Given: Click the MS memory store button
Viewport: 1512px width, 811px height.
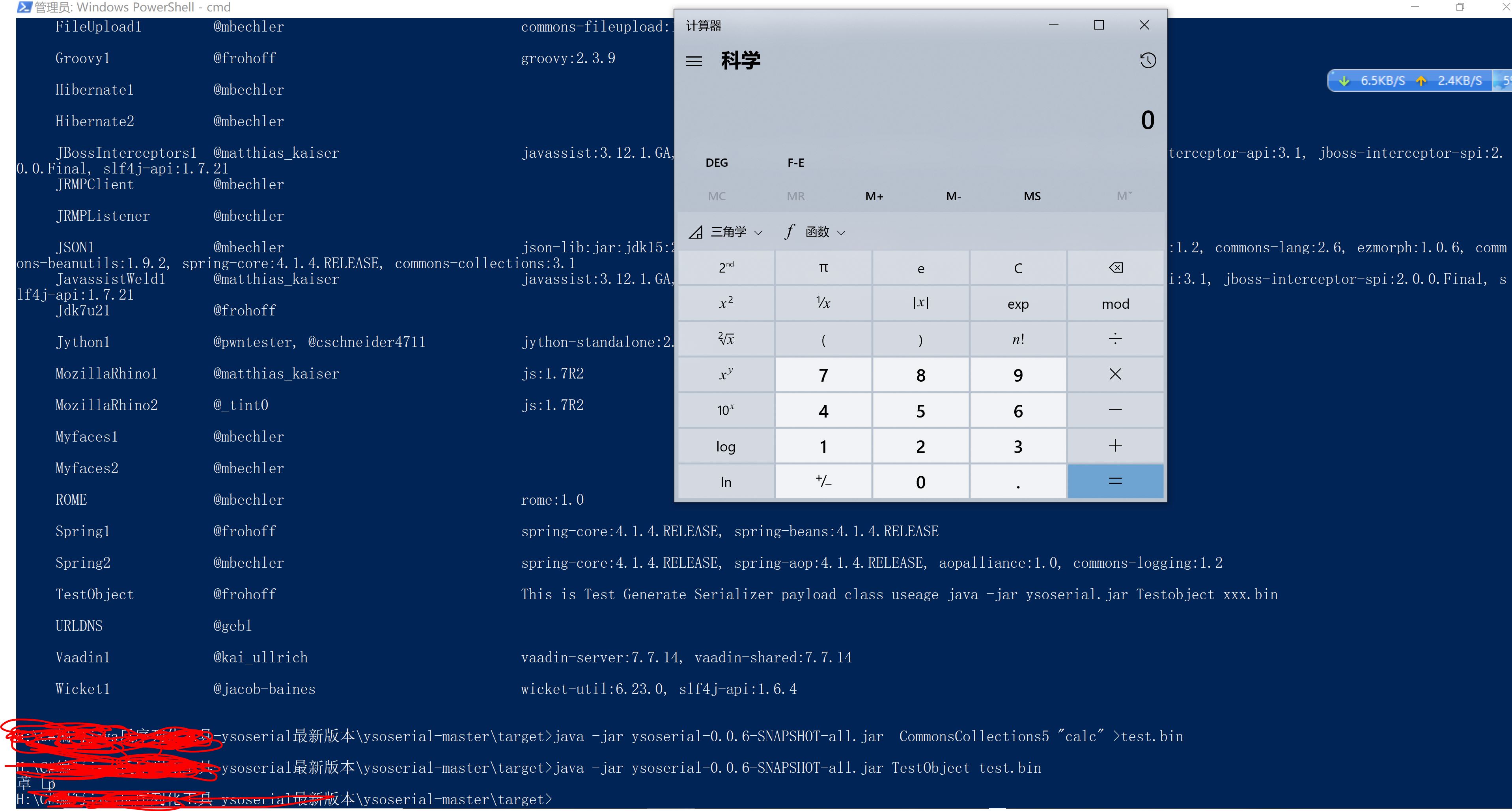Looking at the screenshot, I should pyautogui.click(x=1032, y=196).
